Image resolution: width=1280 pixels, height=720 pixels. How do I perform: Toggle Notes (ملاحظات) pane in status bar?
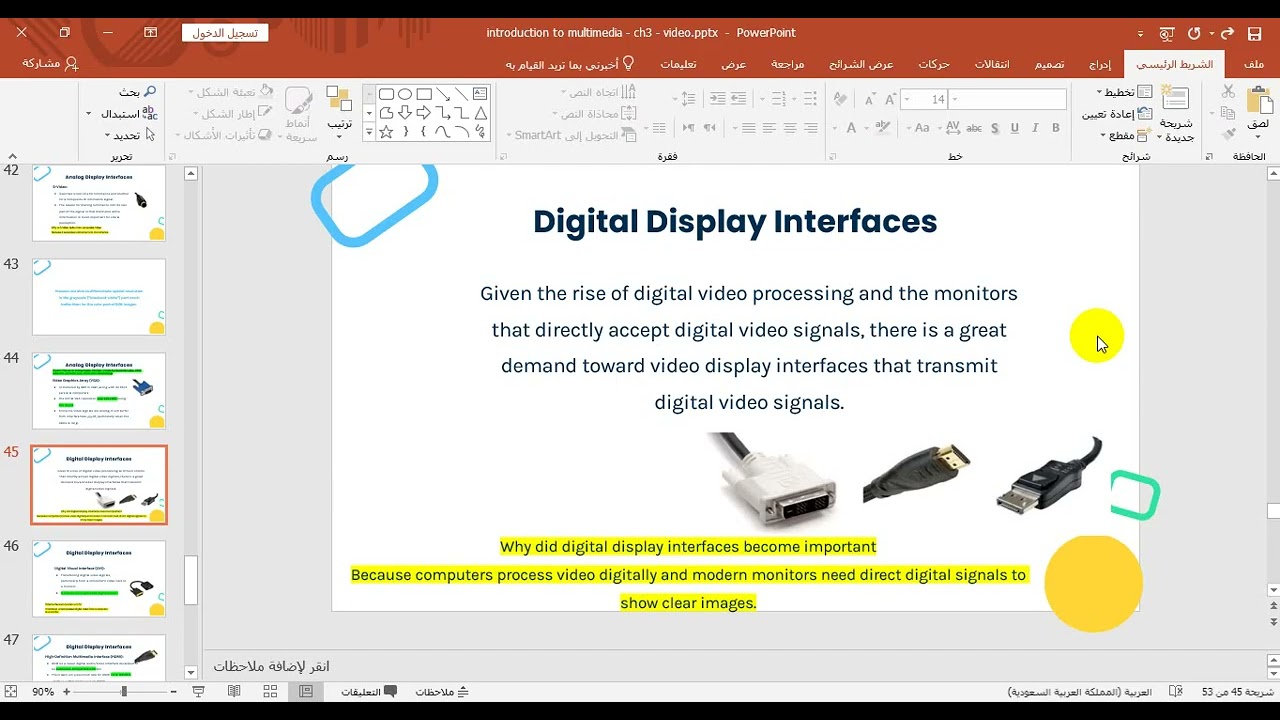[442, 691]
